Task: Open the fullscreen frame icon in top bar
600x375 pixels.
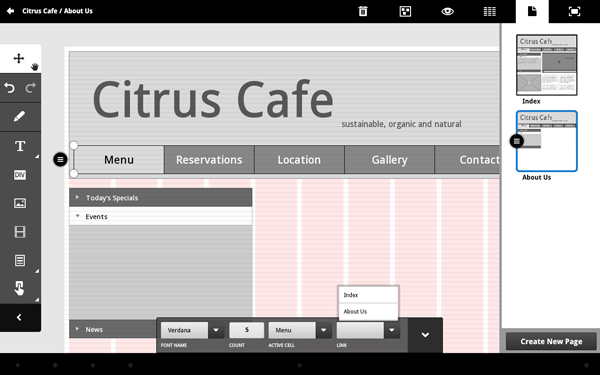Action: [x=574, y=11]
